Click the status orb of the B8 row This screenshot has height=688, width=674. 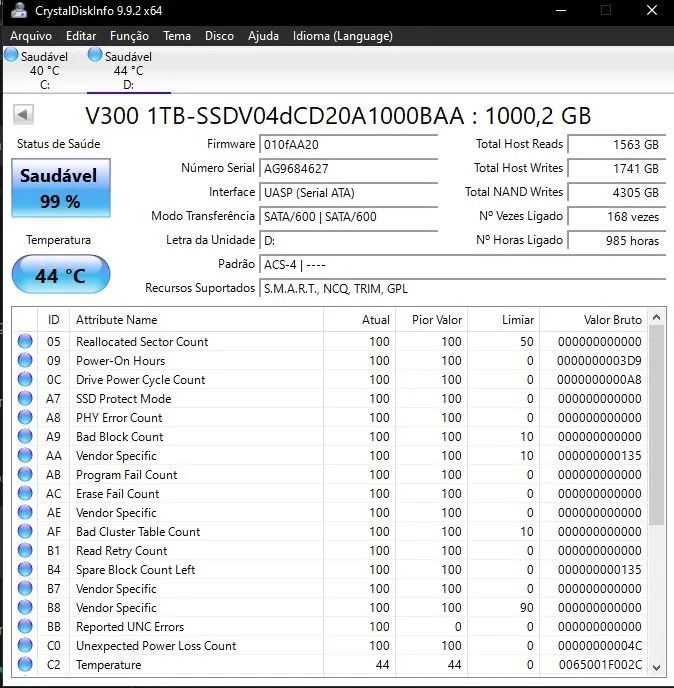point(25,607)
